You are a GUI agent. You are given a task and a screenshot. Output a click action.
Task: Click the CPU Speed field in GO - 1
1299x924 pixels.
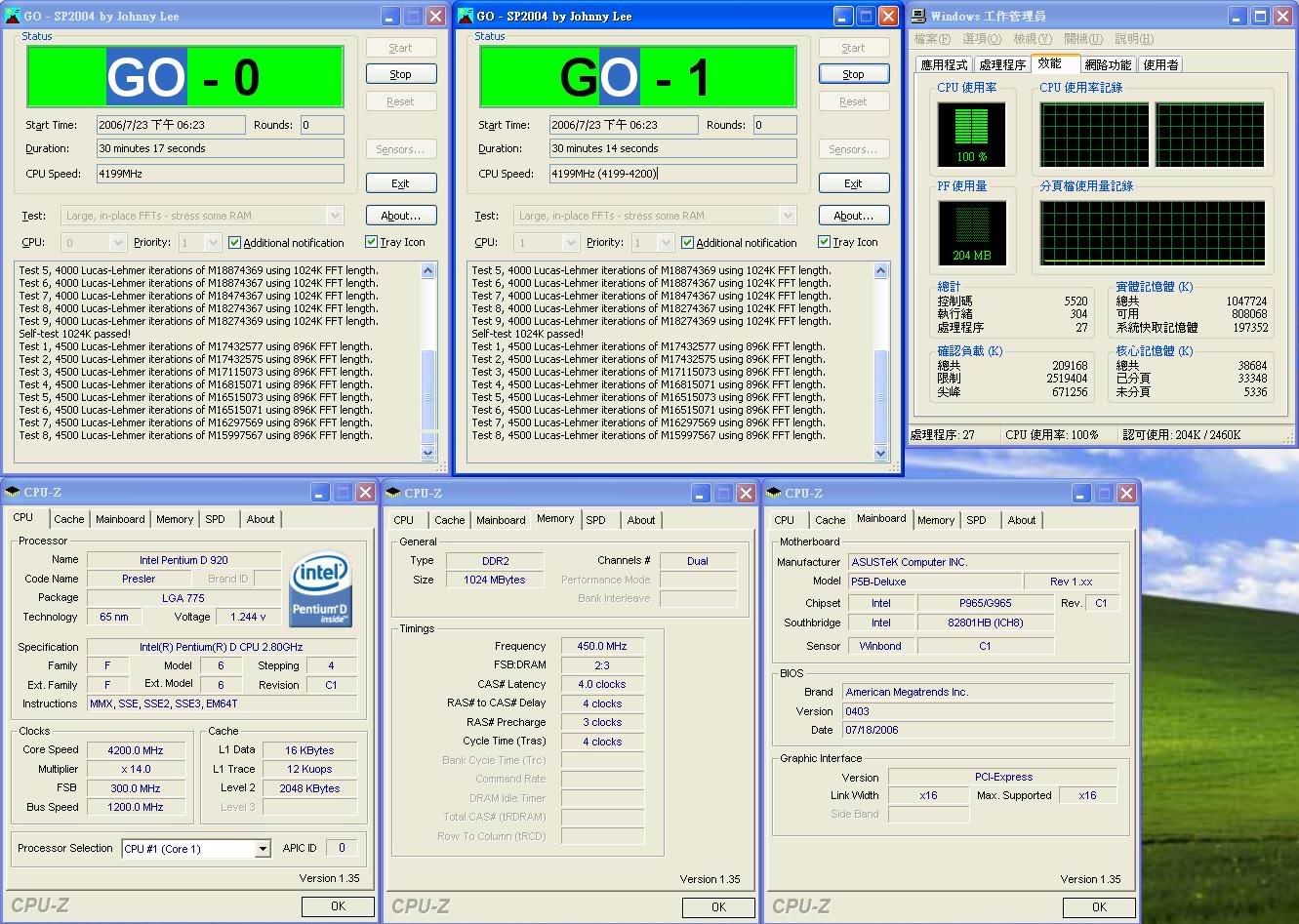(673, 174)
